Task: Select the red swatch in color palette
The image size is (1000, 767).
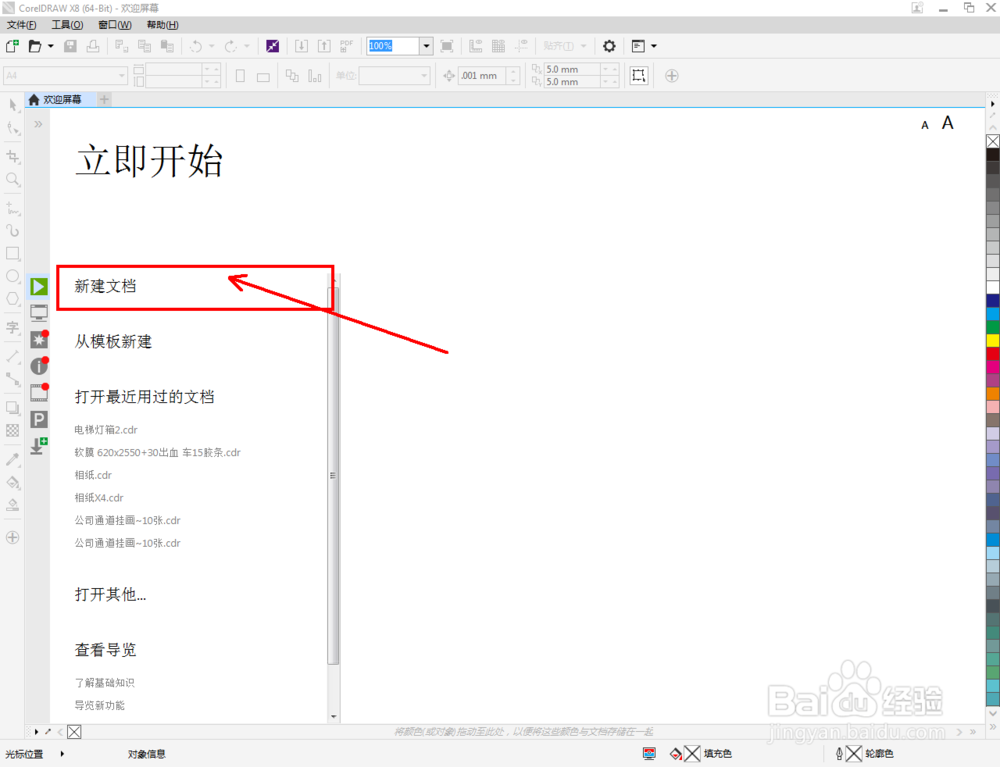Action: (x=993, y=354)
